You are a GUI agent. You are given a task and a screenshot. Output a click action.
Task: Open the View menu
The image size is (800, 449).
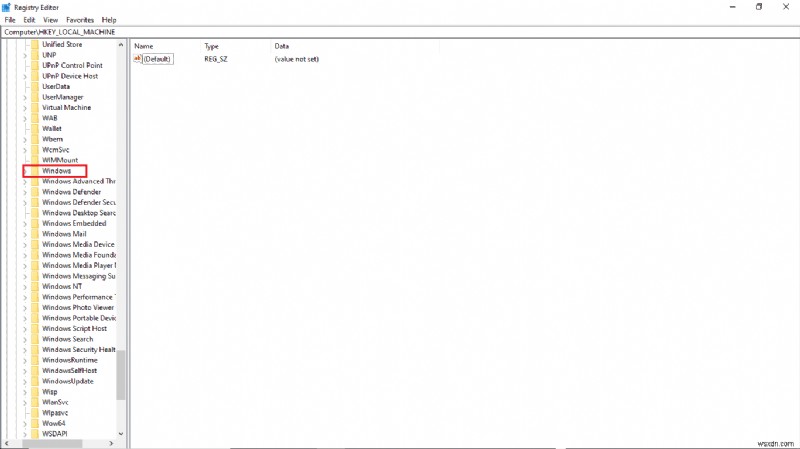coord(51,20)
